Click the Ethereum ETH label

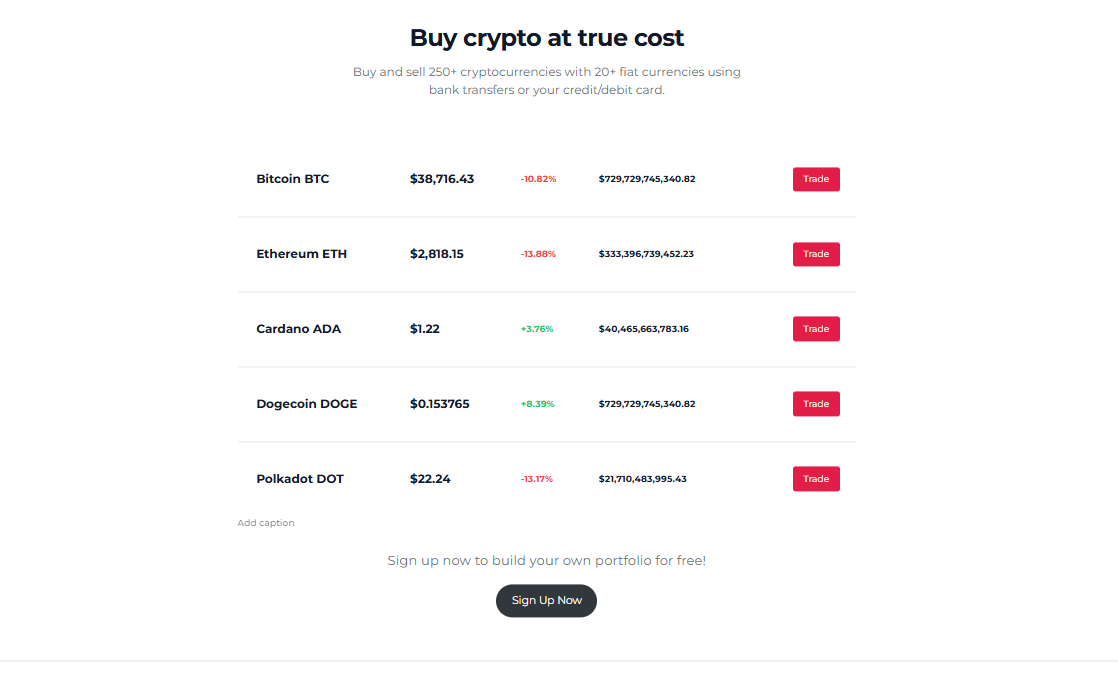coord(301,254)
